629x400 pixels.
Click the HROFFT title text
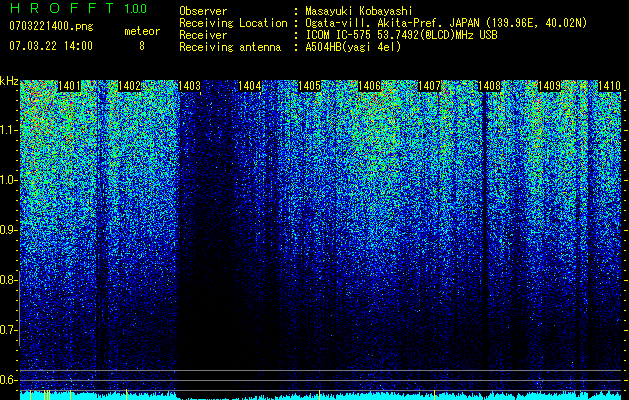pos(62,8)
